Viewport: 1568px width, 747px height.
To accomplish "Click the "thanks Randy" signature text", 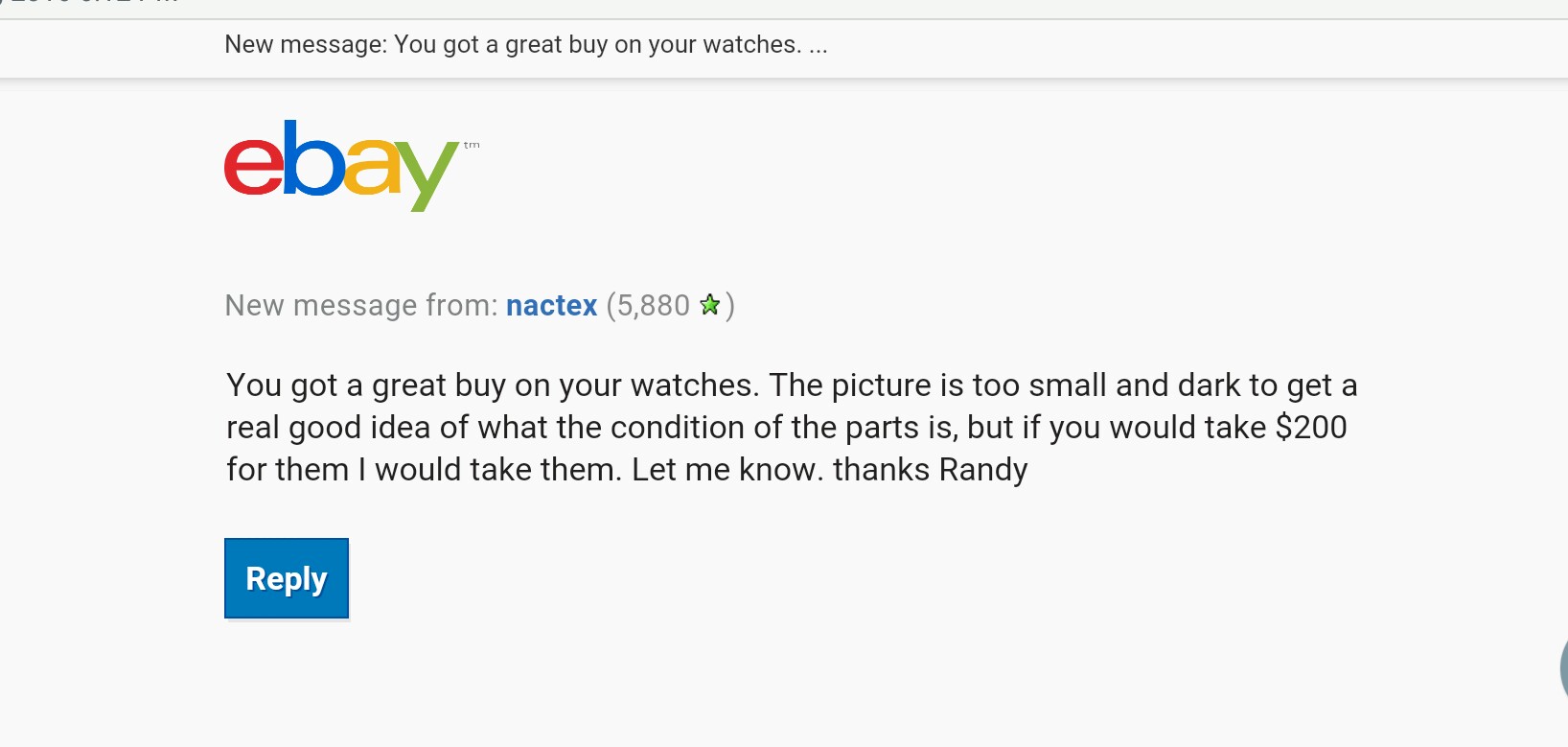I will point(930,469).
